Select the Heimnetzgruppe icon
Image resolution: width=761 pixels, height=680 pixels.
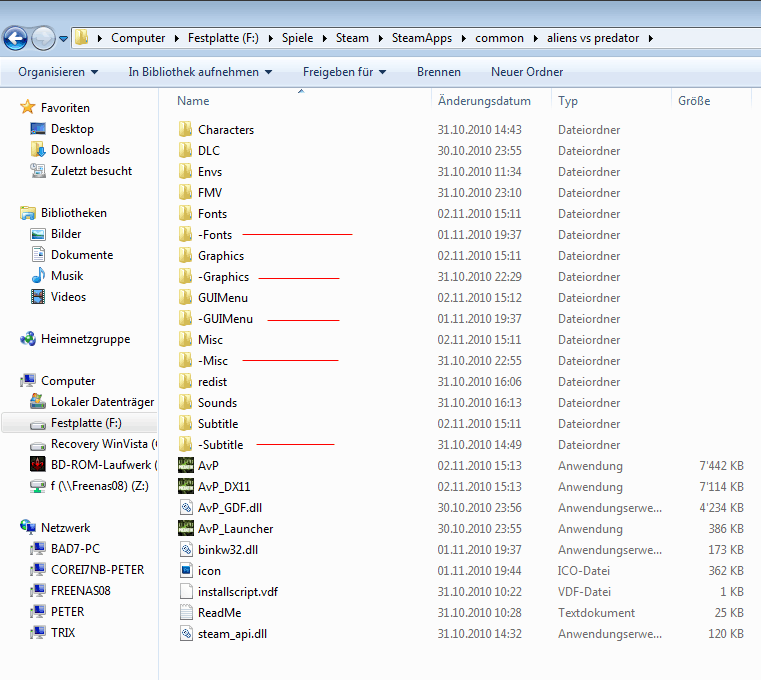point(28,339)
